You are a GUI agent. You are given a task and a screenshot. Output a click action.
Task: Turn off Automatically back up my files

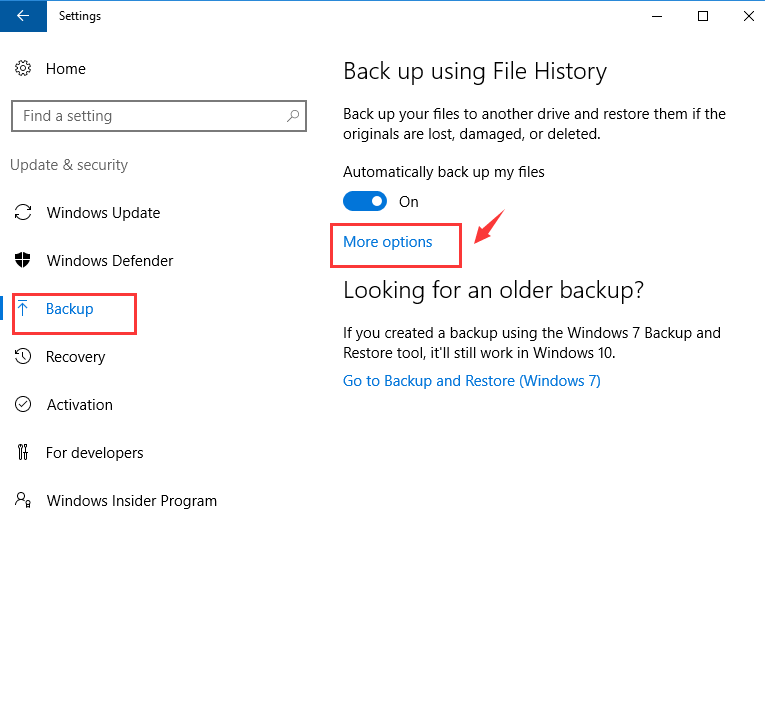tap(365, 201)
